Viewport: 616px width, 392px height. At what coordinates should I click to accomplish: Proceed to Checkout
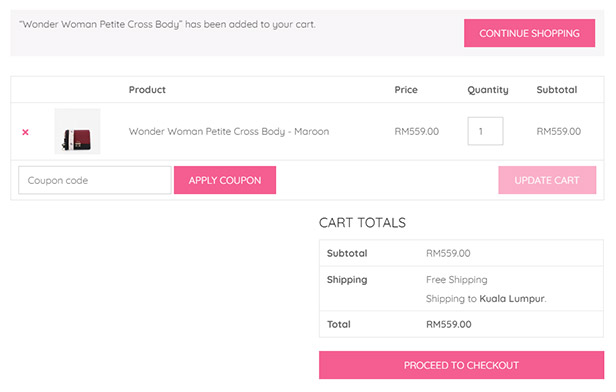click(461, 365)
